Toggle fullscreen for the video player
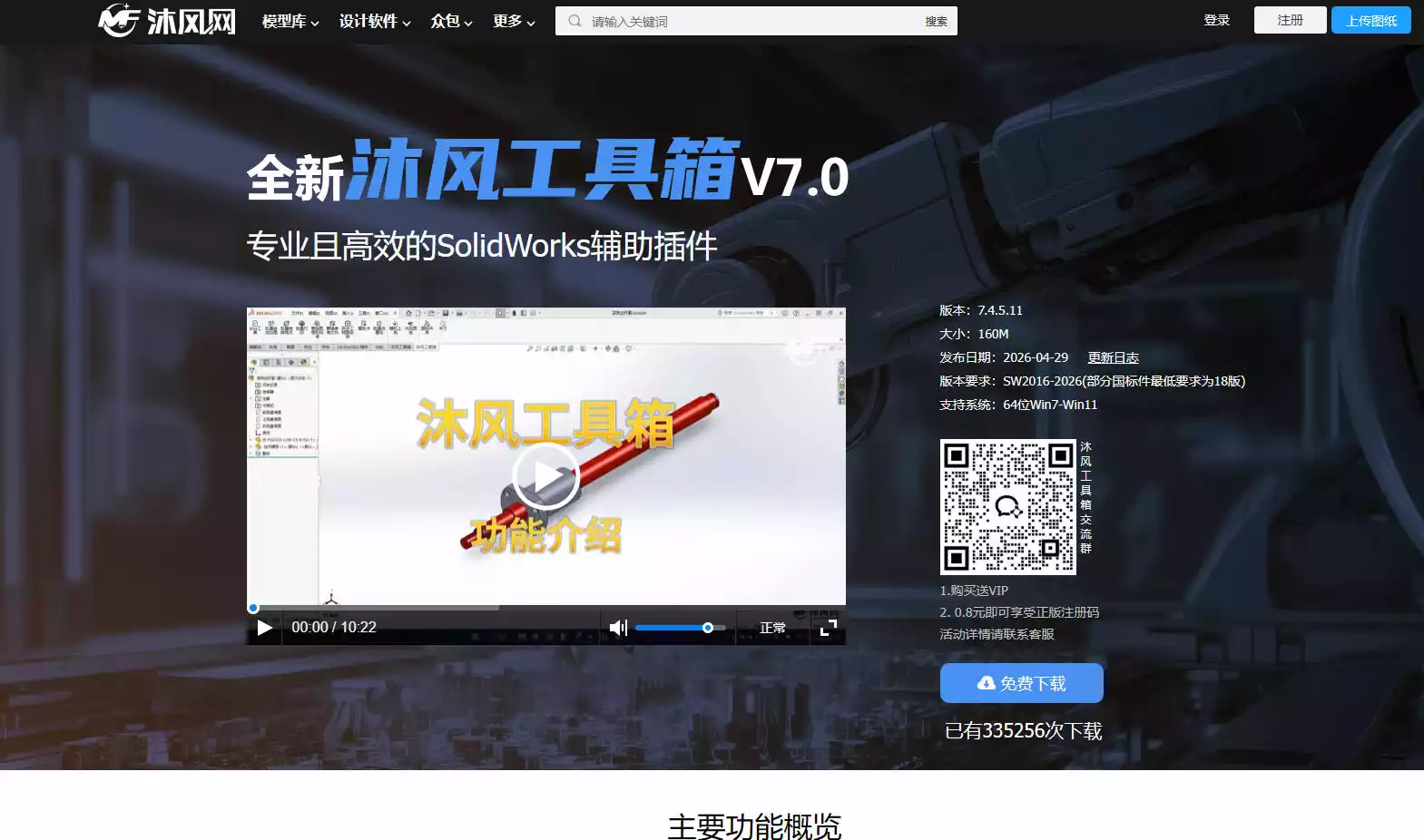This screenshot has width=1424, height=840. 828,628
